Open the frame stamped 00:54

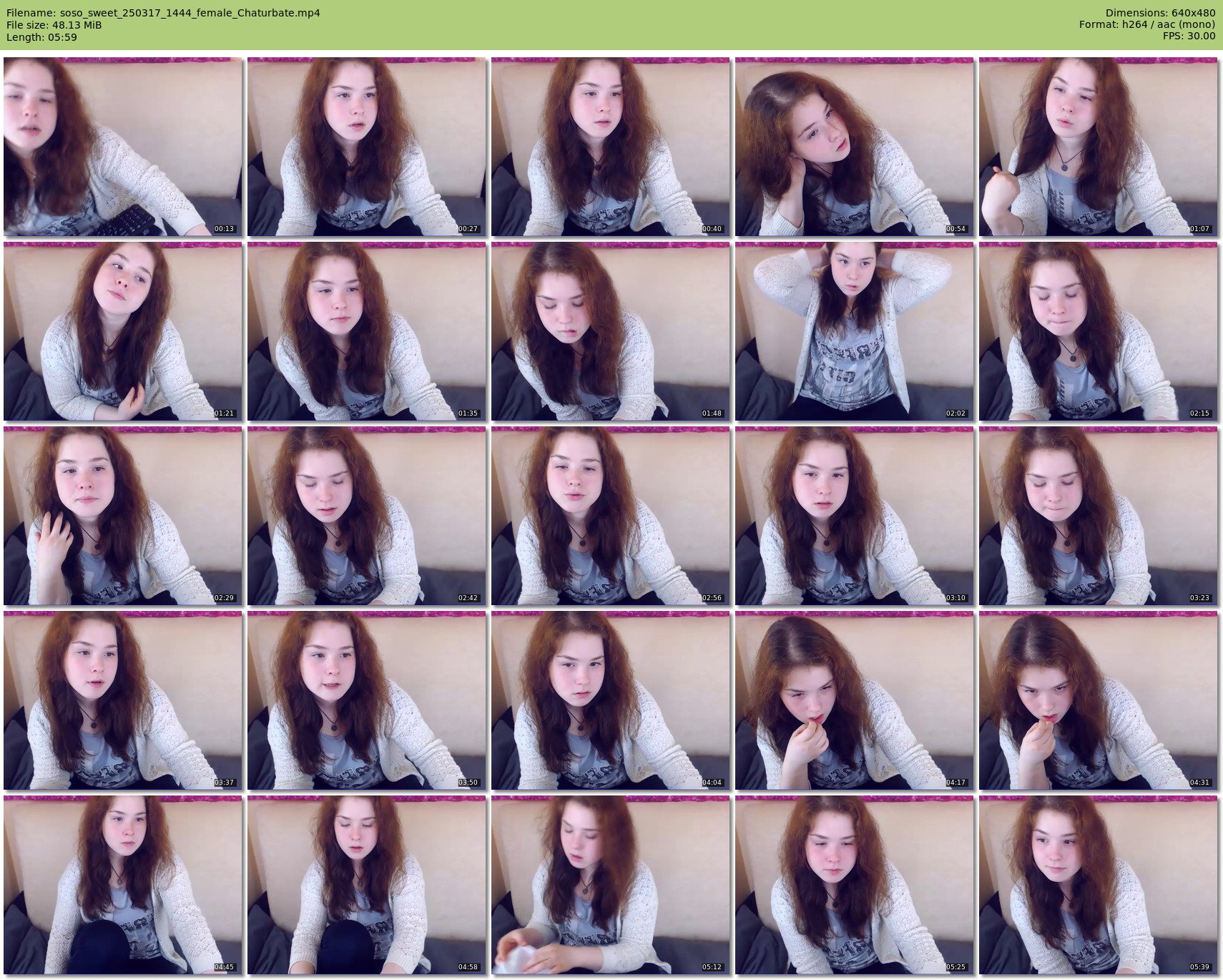(855, 147)
